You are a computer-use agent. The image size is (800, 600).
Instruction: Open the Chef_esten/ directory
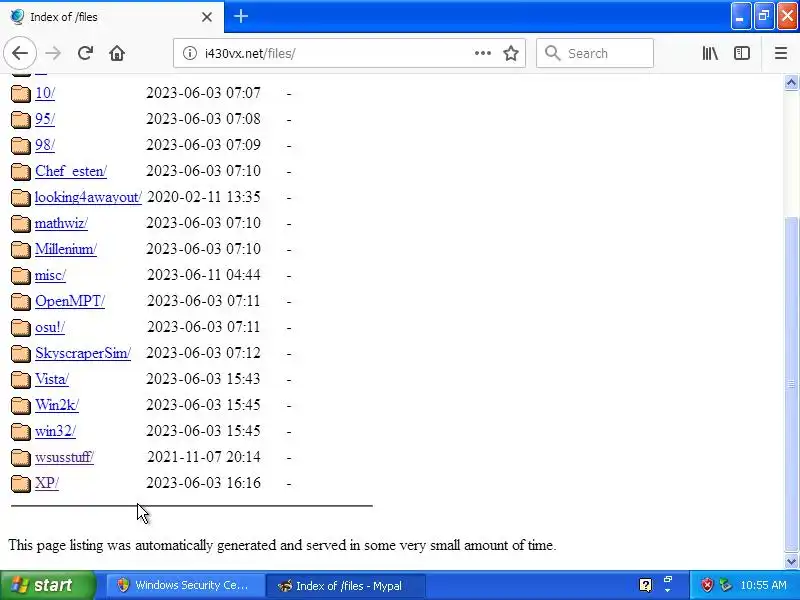71,171
